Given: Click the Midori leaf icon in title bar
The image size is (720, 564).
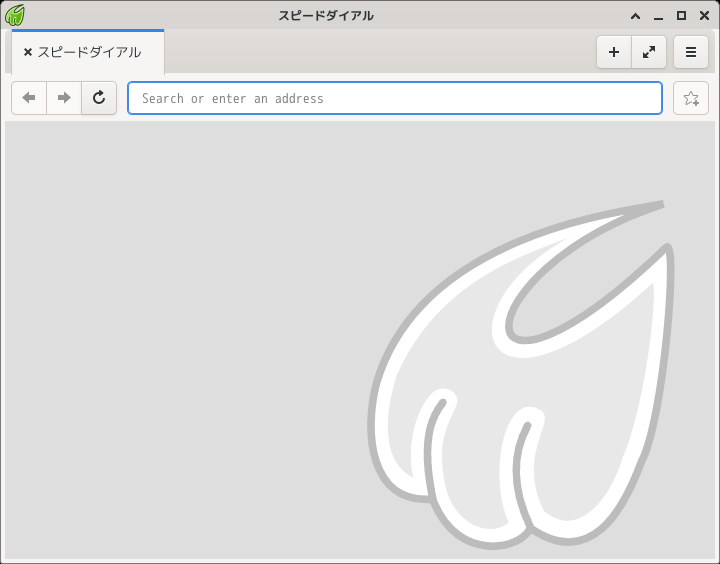Looking at the screenshot, I should (15, 15).
